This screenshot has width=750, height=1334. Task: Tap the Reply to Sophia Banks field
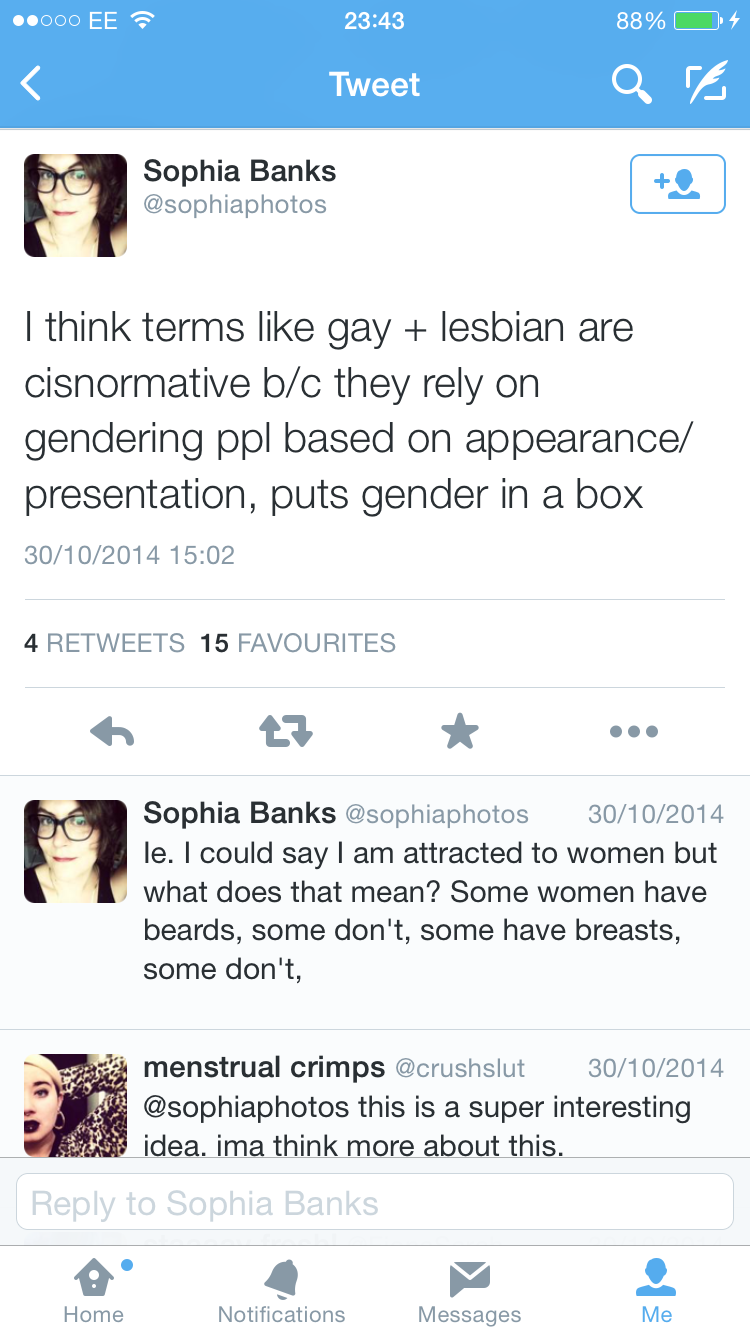[375, 1203]
